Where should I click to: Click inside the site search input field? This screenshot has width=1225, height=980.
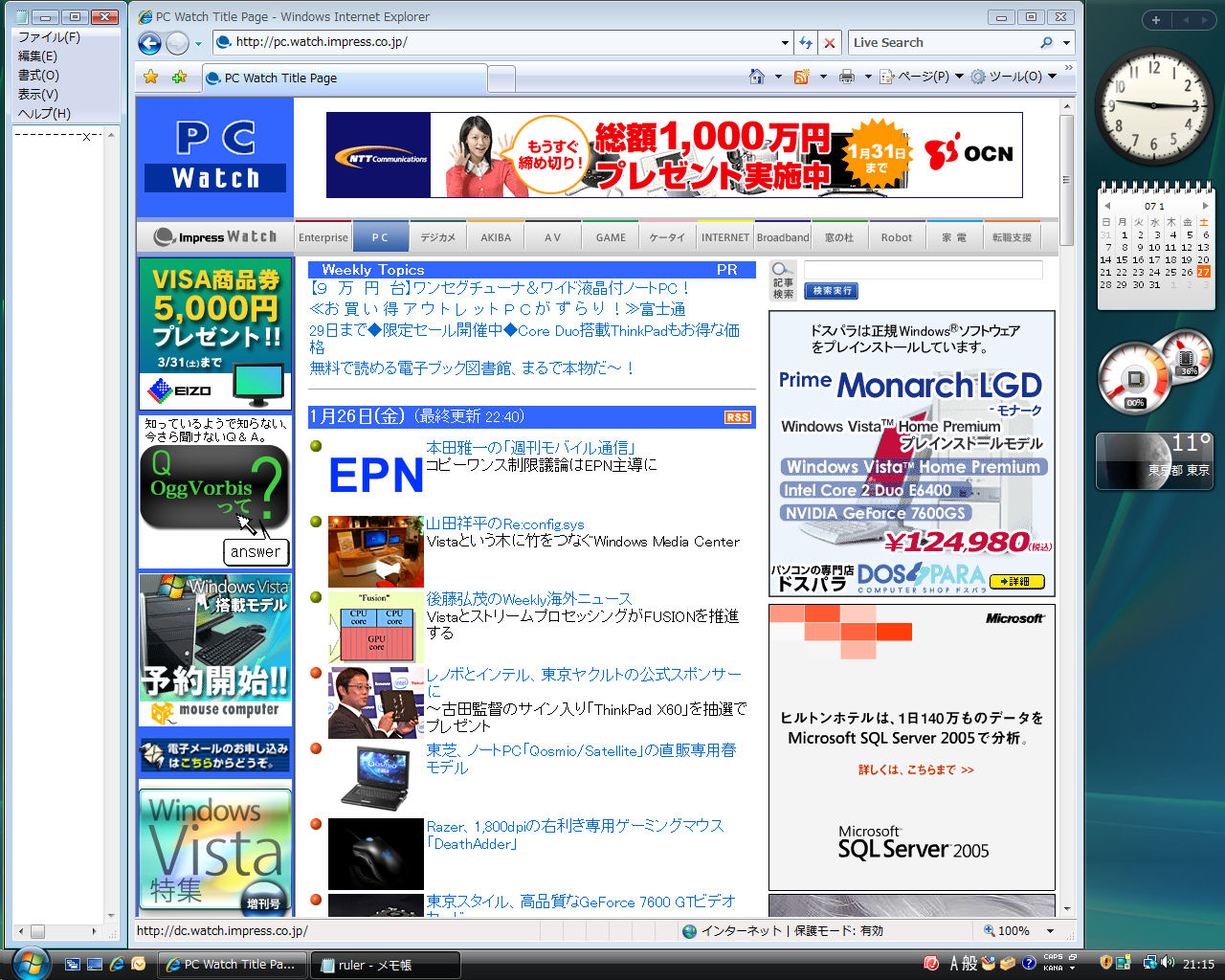922,270
